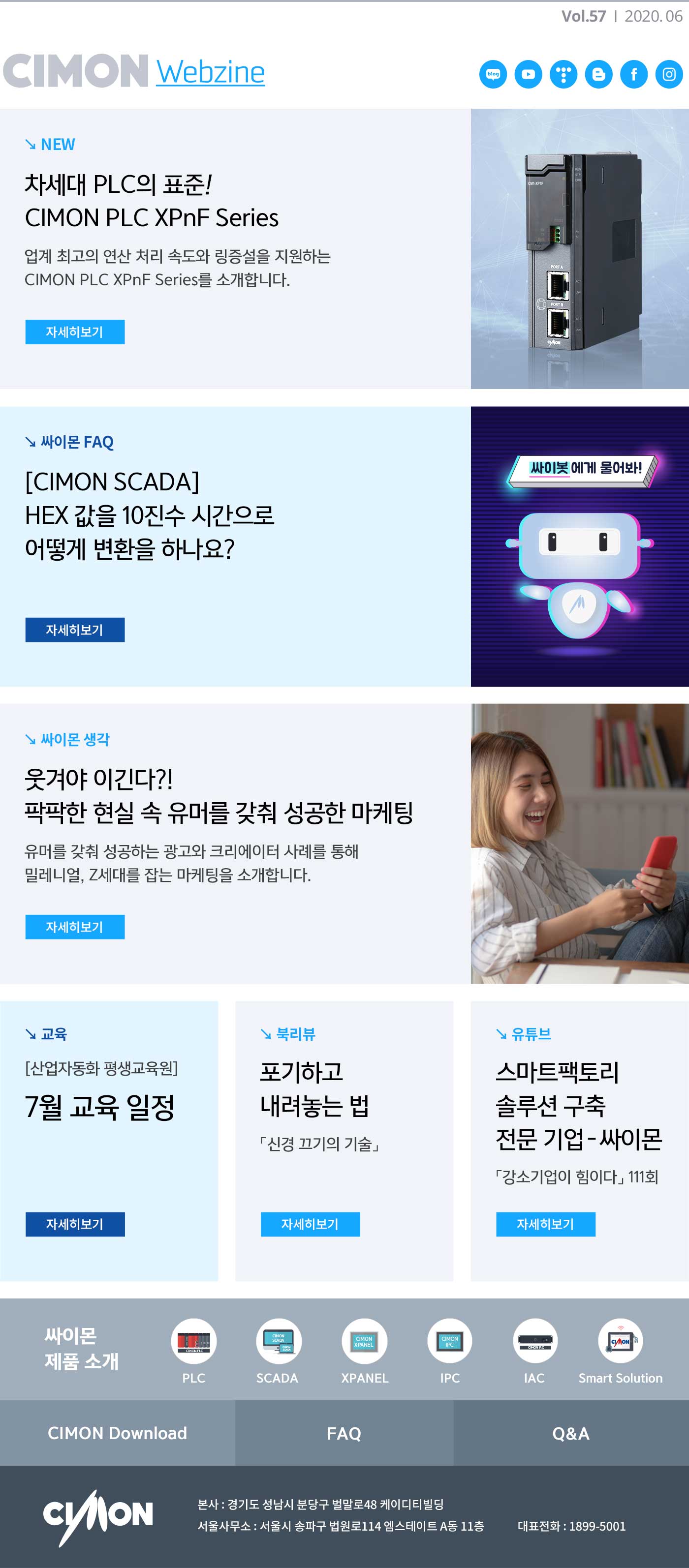Open the Blogger social icon
Viewport: 689px width, 1568px height.
pos(599,74)
